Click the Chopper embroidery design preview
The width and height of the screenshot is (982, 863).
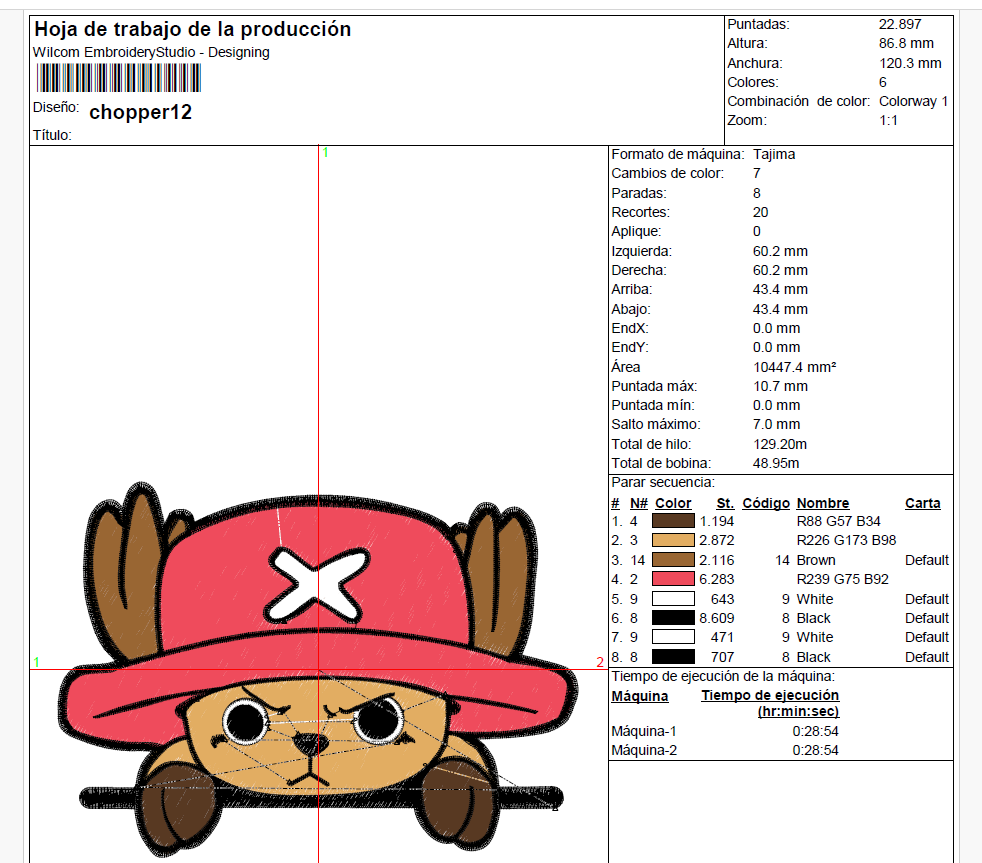point(318,670)
